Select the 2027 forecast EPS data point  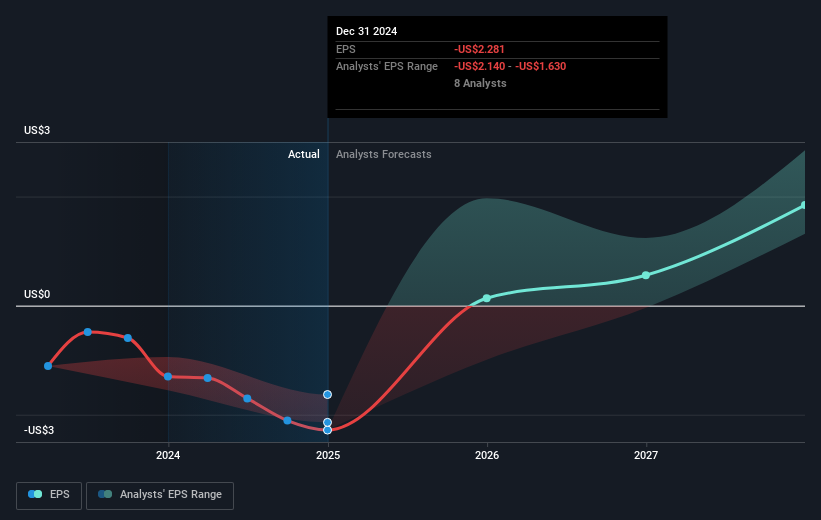pos(646,275)
